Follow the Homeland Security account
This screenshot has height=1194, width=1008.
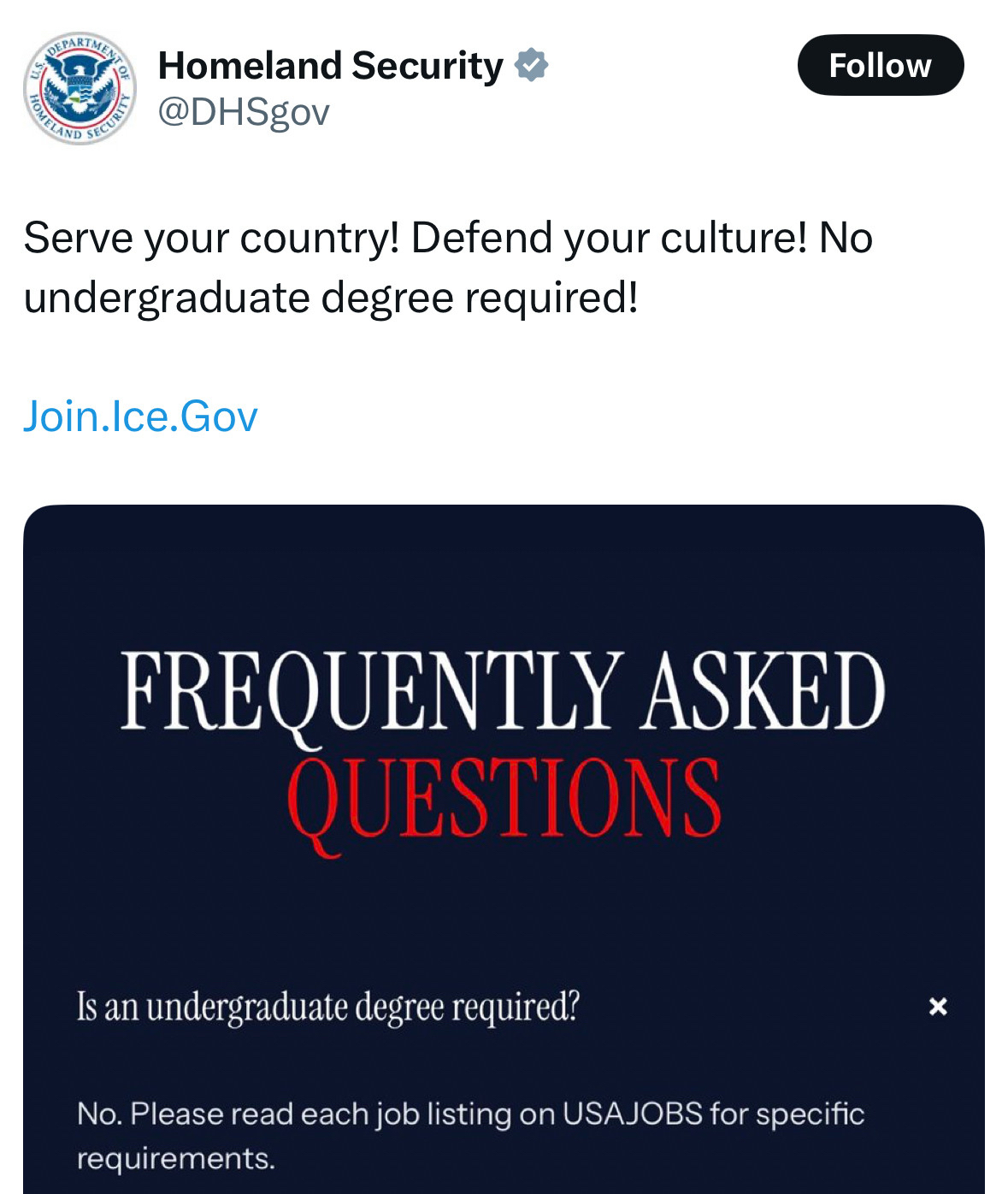tap(880, 65)
